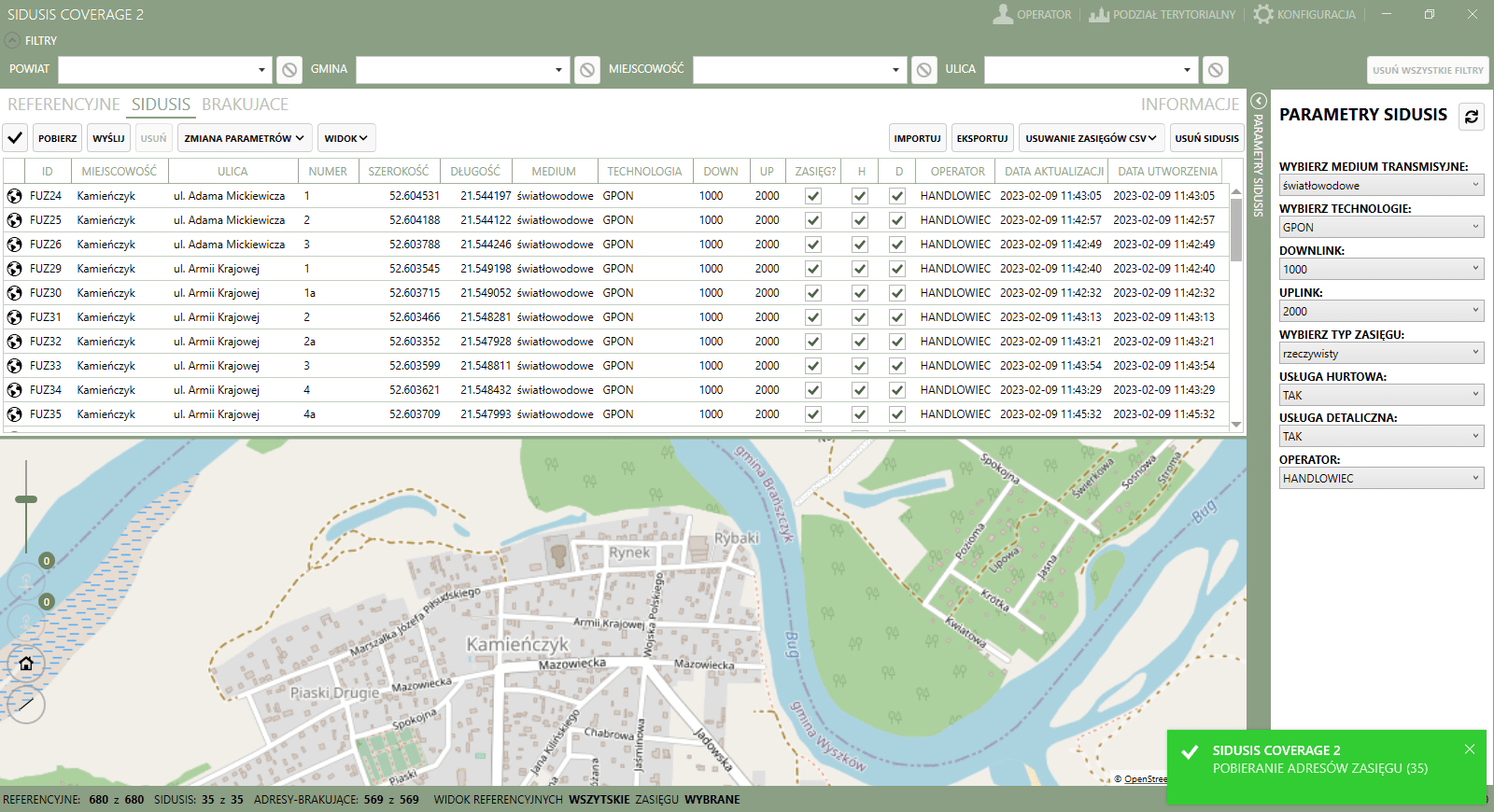Uncheck the D checkbox for row FUZ33
1494x812 pixels.
(x=897, y=366)
